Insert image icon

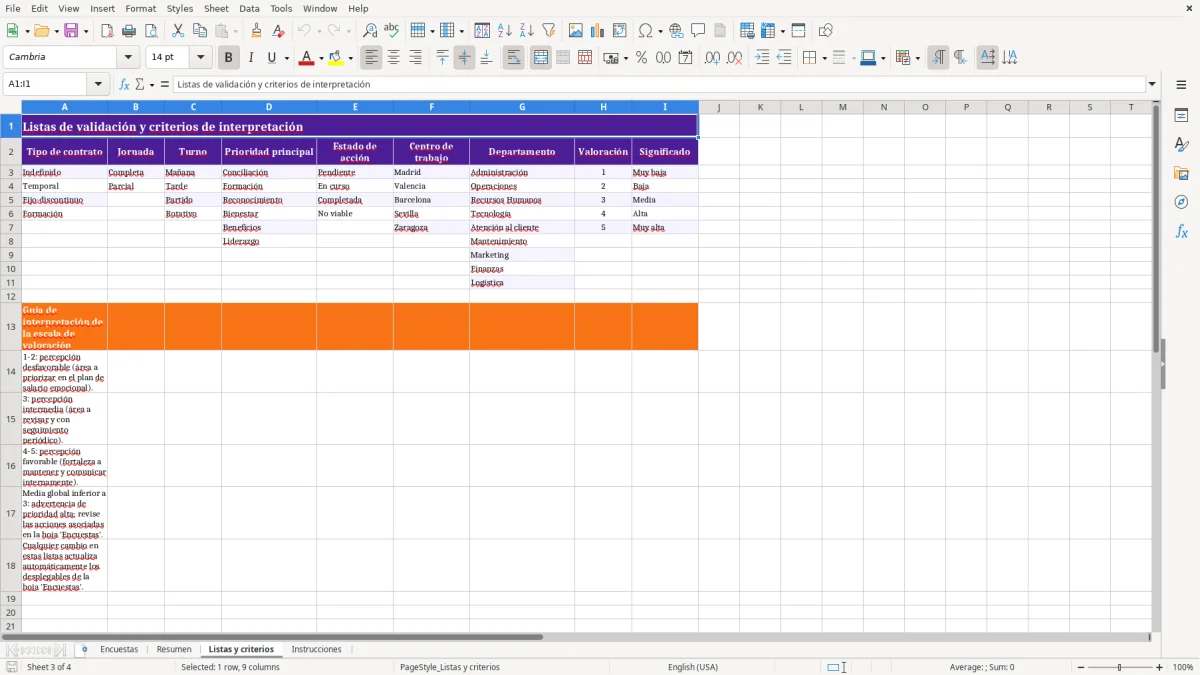(576, 31)
